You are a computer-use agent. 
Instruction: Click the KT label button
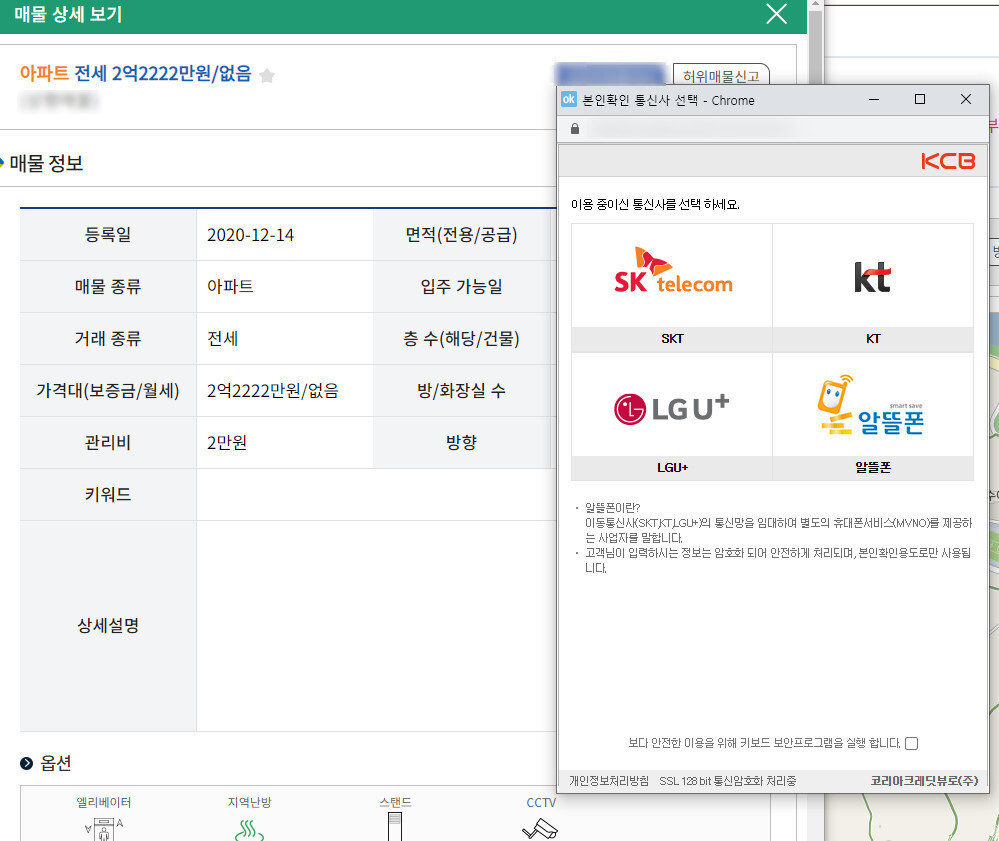[x=873, y=339]
